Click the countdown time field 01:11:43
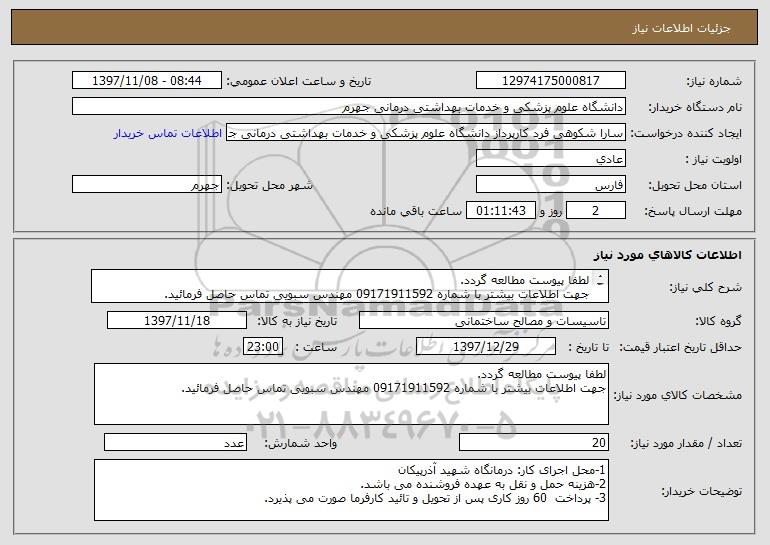 [x=500, y=211]
